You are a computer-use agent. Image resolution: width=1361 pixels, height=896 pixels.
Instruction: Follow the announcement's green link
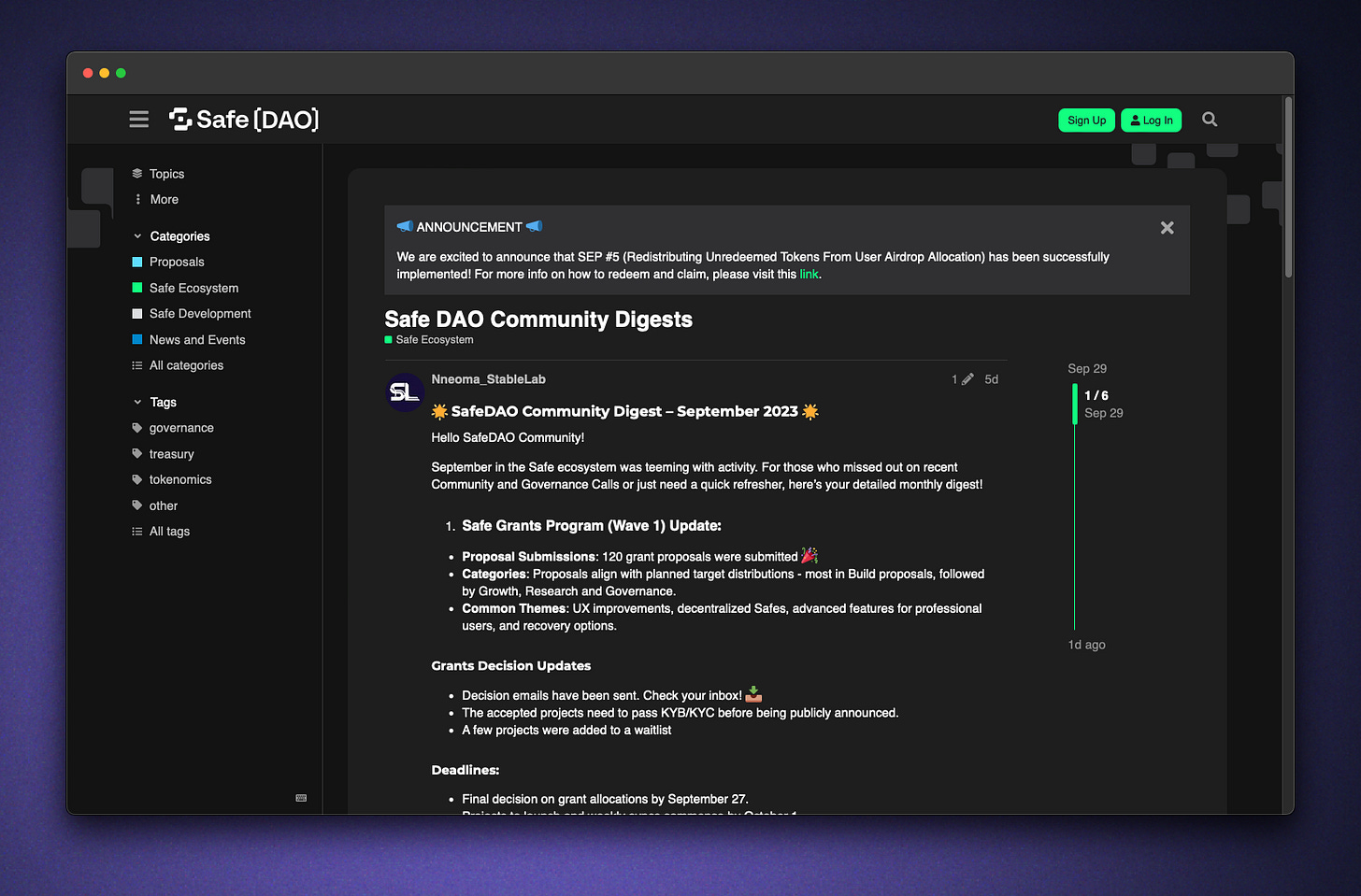809,274
